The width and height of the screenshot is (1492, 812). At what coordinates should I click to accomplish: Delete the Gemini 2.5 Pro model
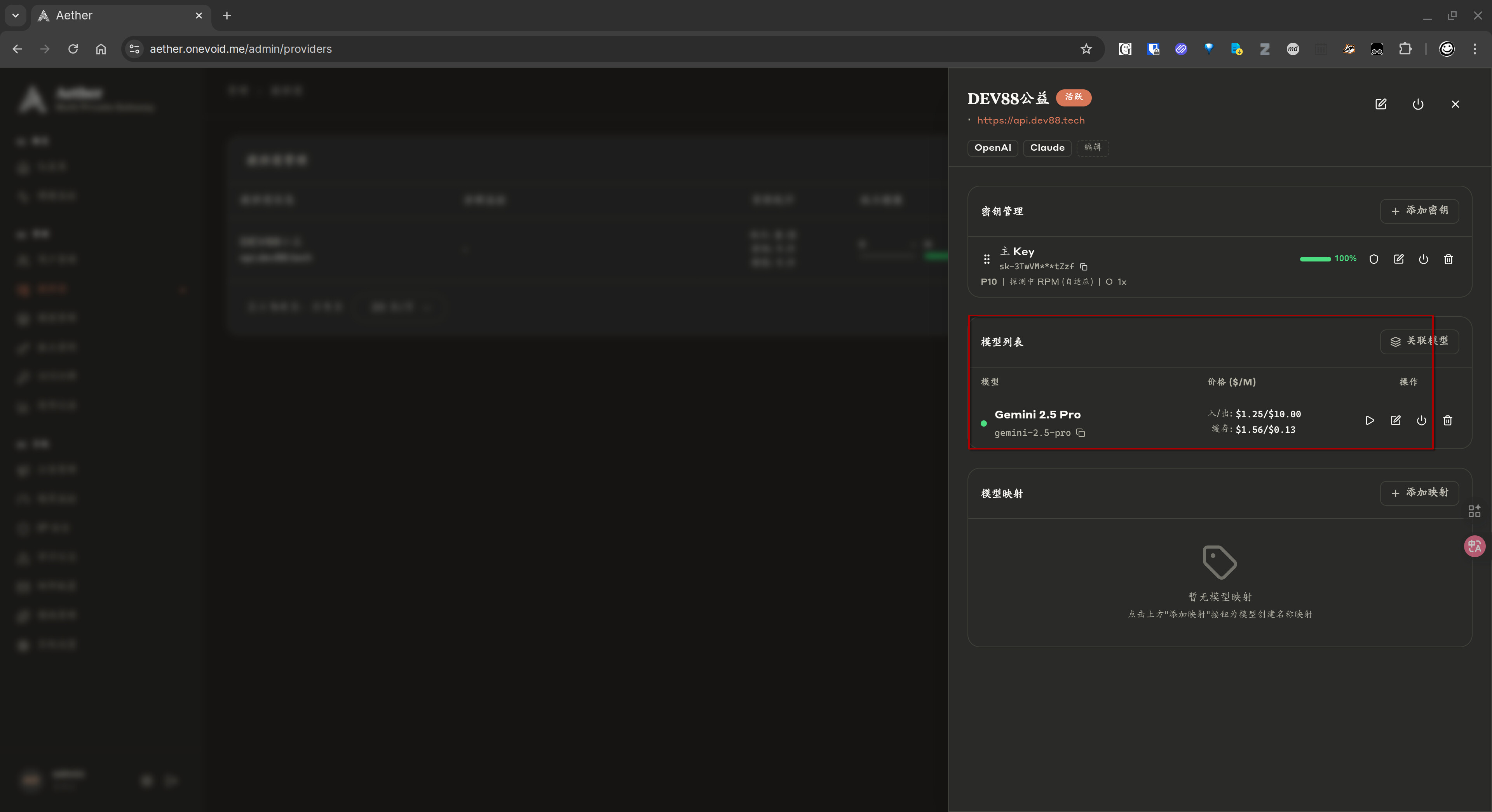[1447, 420]
